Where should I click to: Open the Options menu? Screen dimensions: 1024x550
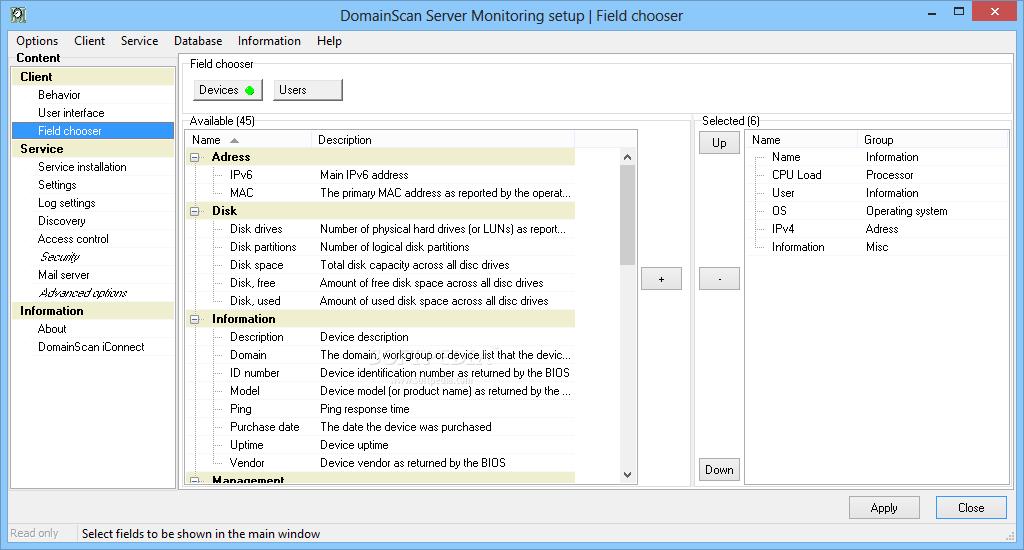tap(37, 40)
